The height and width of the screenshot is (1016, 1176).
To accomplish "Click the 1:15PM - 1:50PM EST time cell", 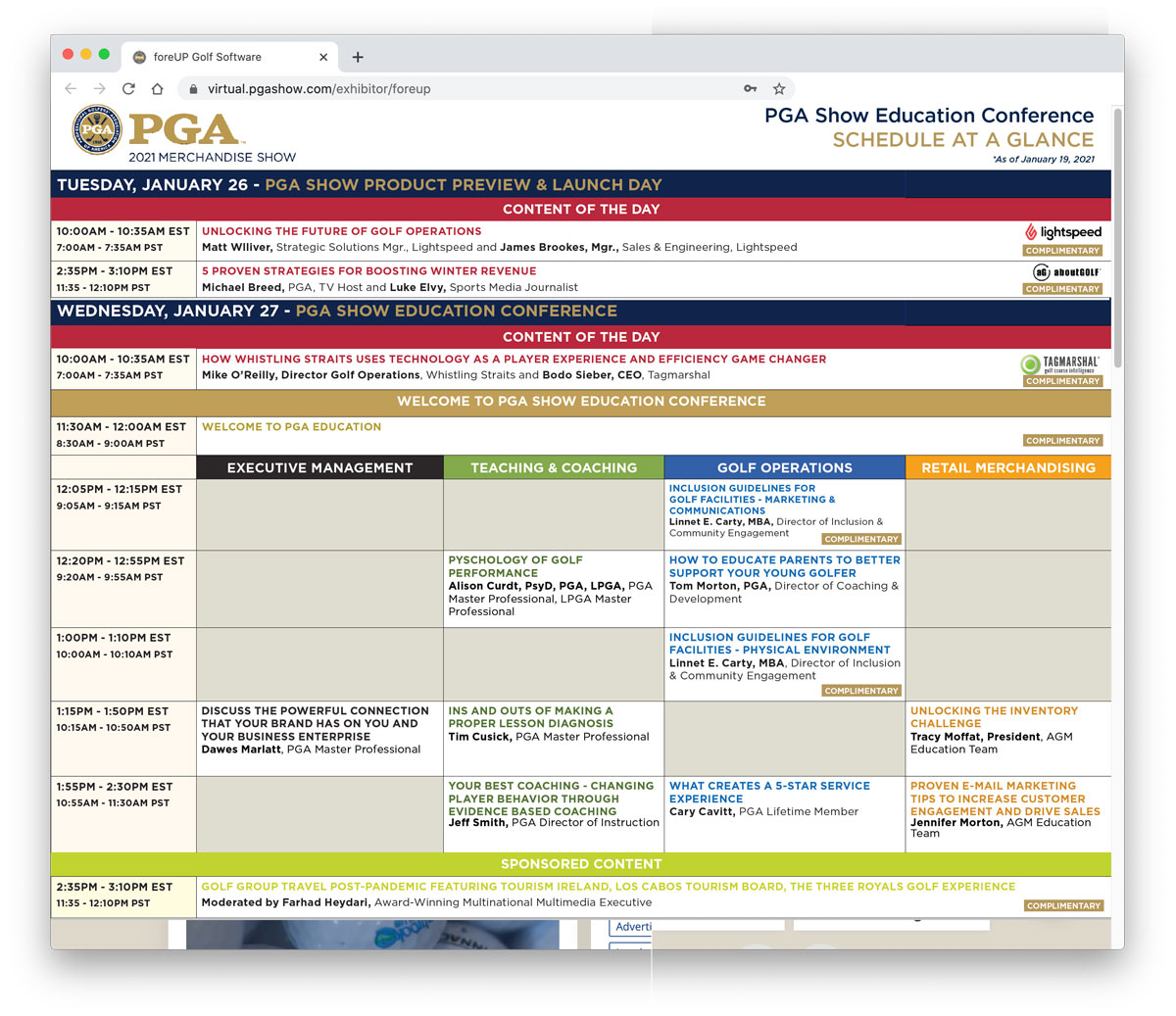I will tap(123, 739).
